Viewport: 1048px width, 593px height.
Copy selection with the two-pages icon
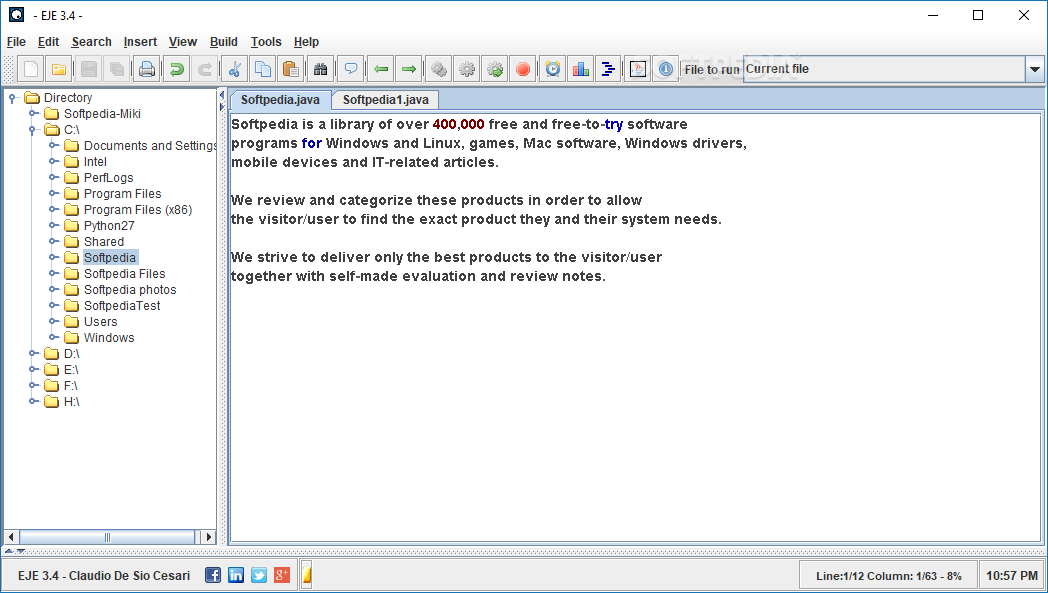[263, 69]
